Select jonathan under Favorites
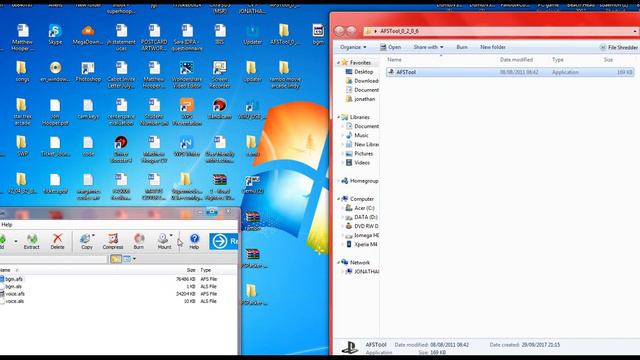640x360 pixels. pyautogui.click(x=360, y=99)
